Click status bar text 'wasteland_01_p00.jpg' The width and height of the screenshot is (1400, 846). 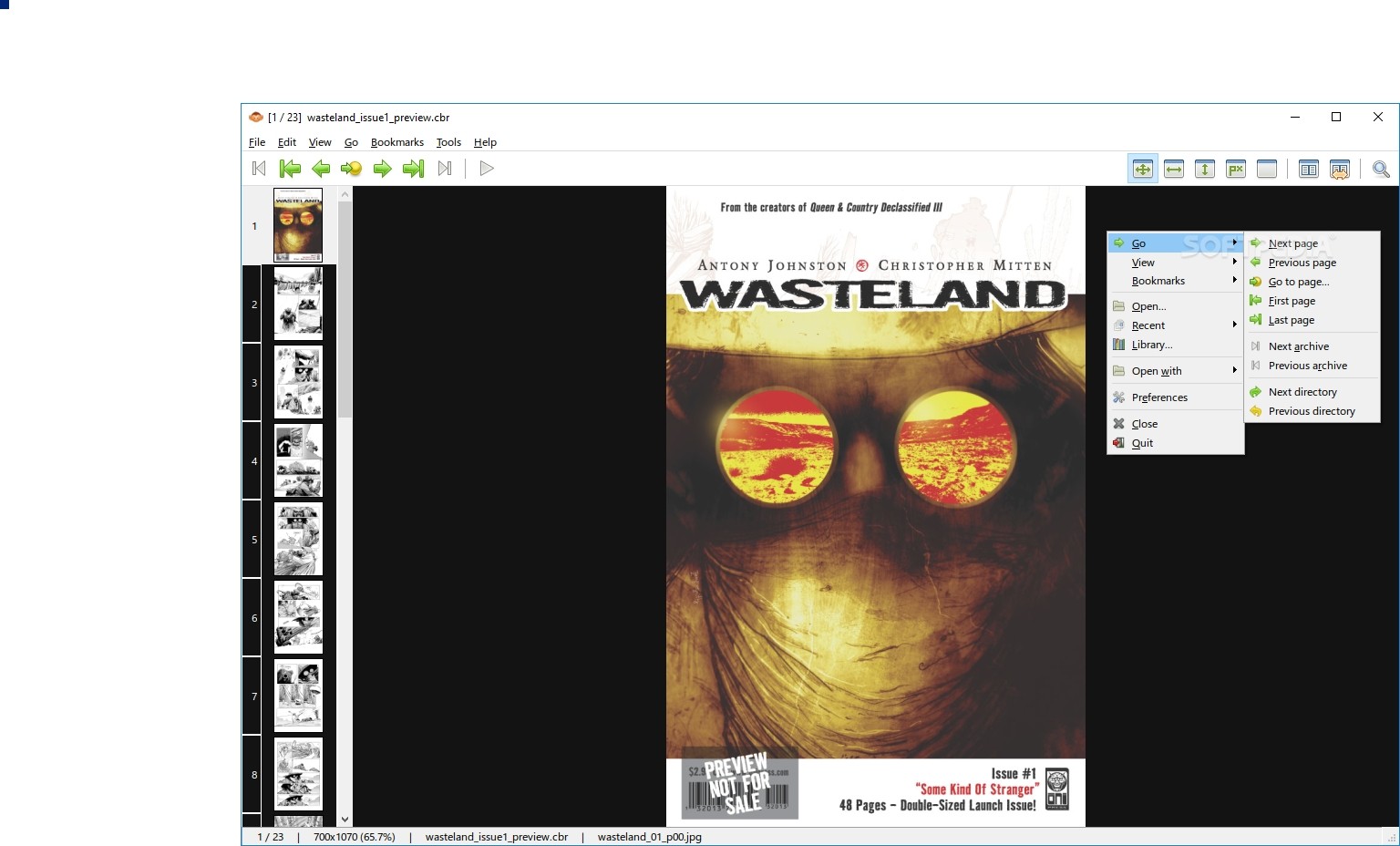[x=650, y=837]
